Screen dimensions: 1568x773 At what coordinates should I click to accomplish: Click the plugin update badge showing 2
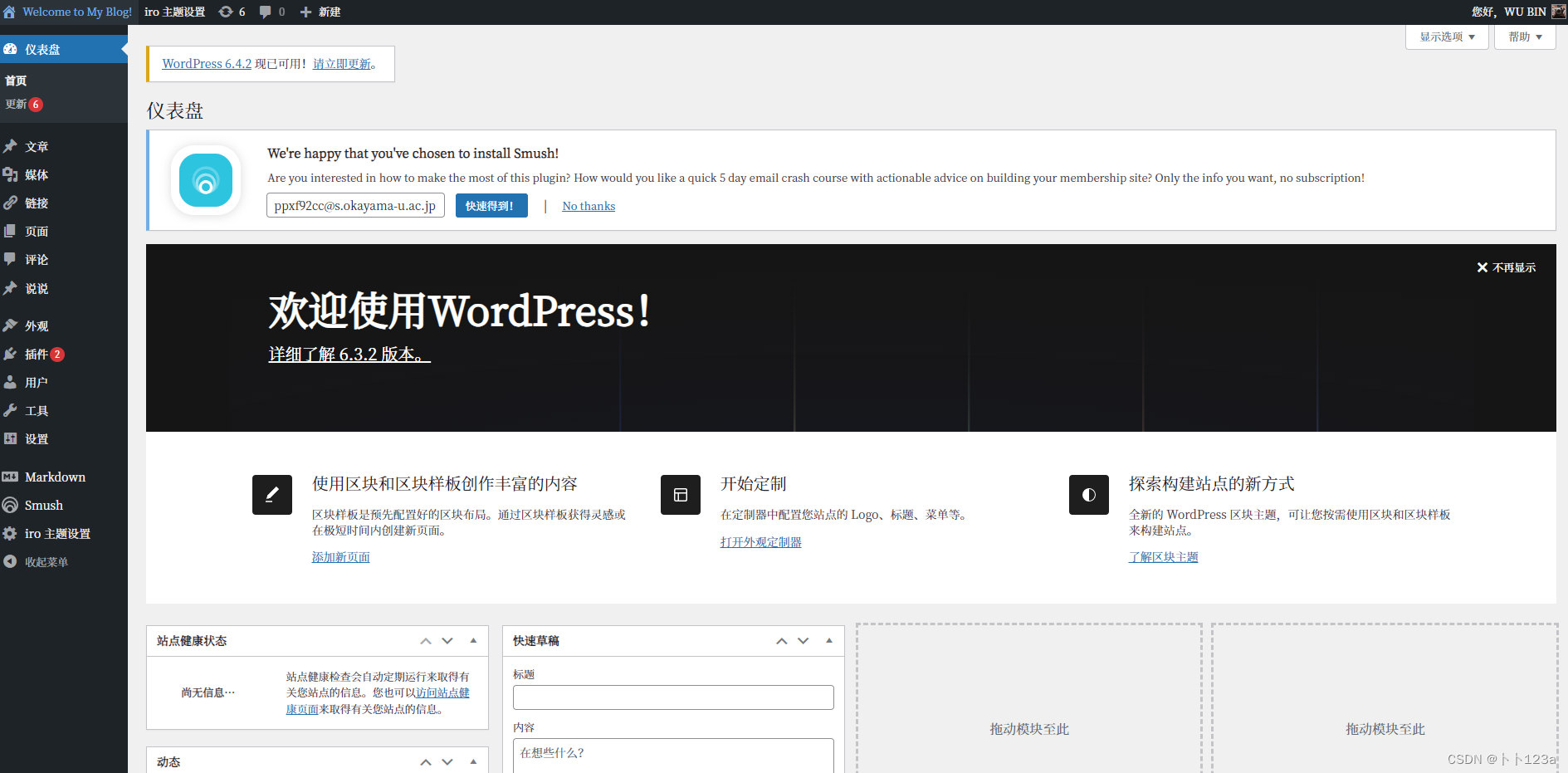coord(57,355)
